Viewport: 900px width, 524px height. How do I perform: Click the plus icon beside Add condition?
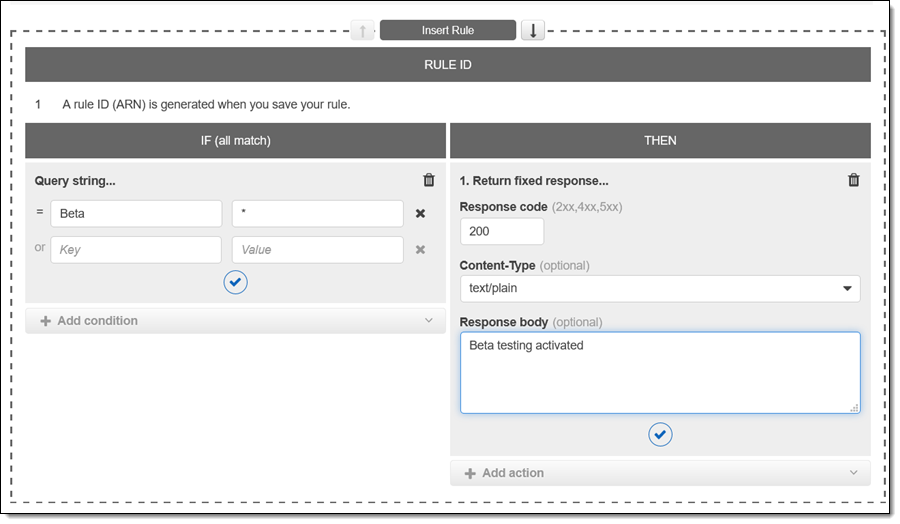pos(45,321)
